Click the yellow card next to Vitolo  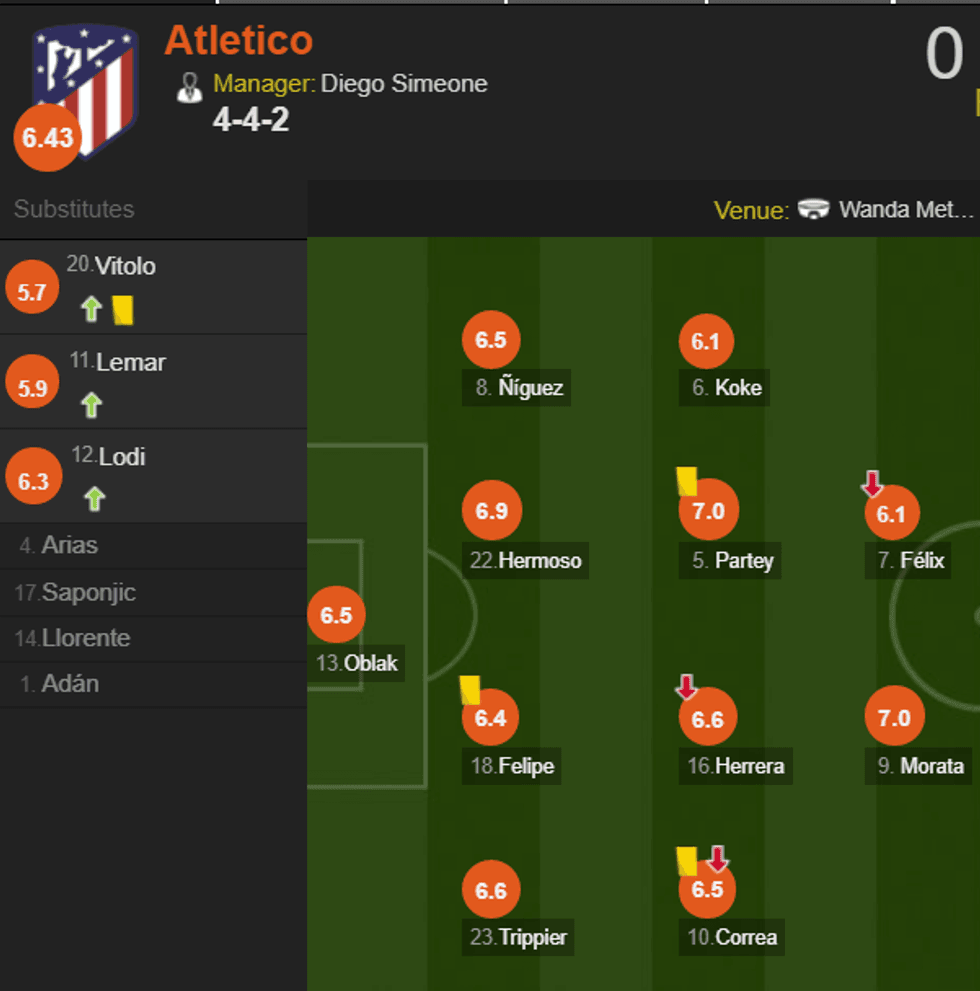(x=120, y=312)
